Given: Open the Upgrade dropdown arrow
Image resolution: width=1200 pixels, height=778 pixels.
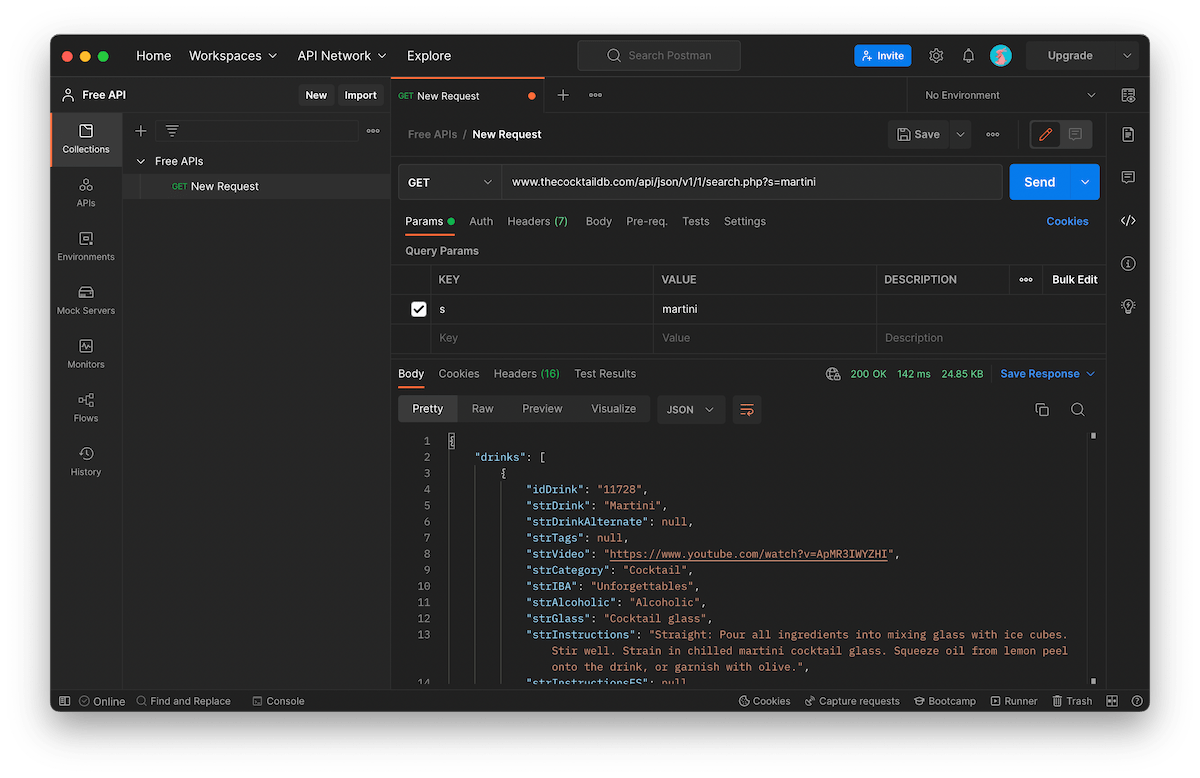Looking at the screenshot, I should click(x=1128, y=56).
